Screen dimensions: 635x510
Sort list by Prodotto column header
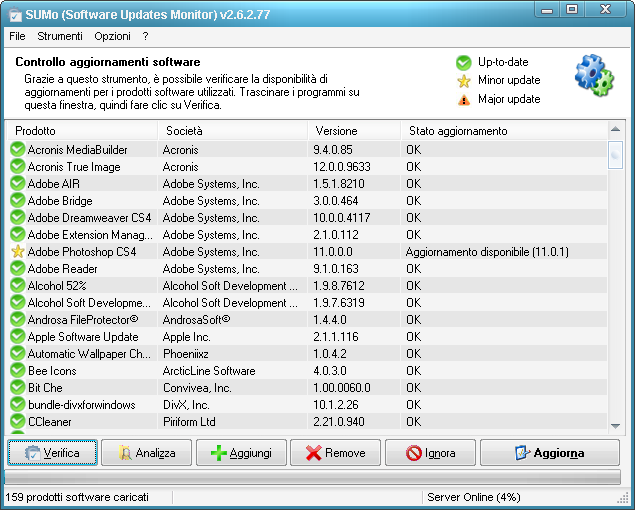[80, 131]
